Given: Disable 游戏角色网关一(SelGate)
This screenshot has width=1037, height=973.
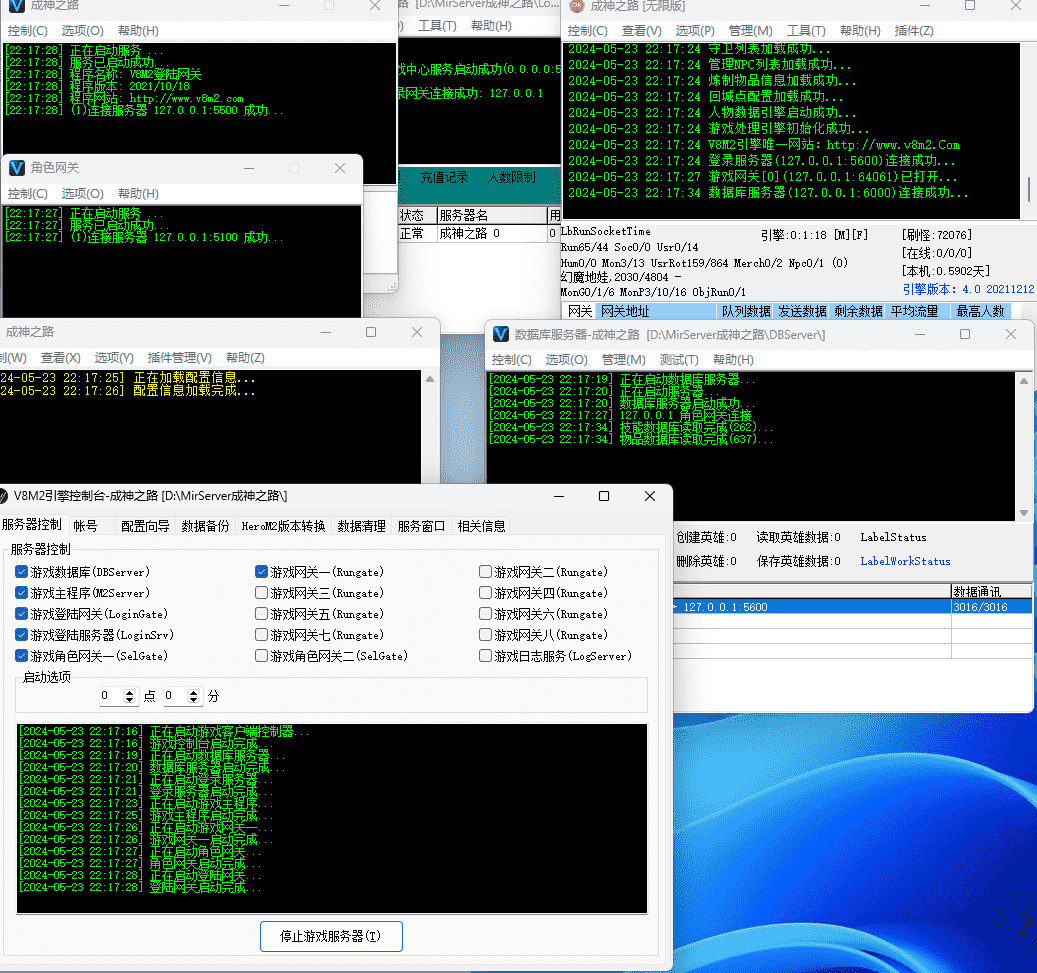Looking at the screenshot, I should [x=21, y=656].
